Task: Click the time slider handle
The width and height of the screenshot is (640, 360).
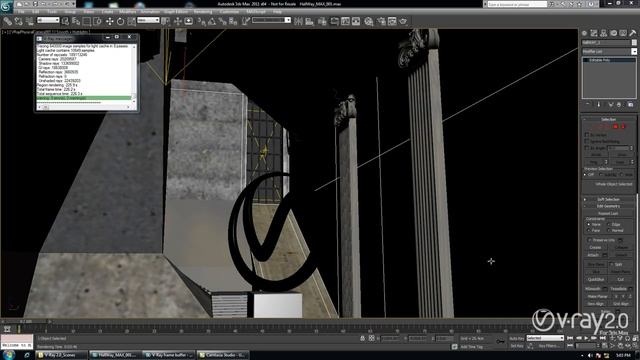Action: (x=26, y=322)
